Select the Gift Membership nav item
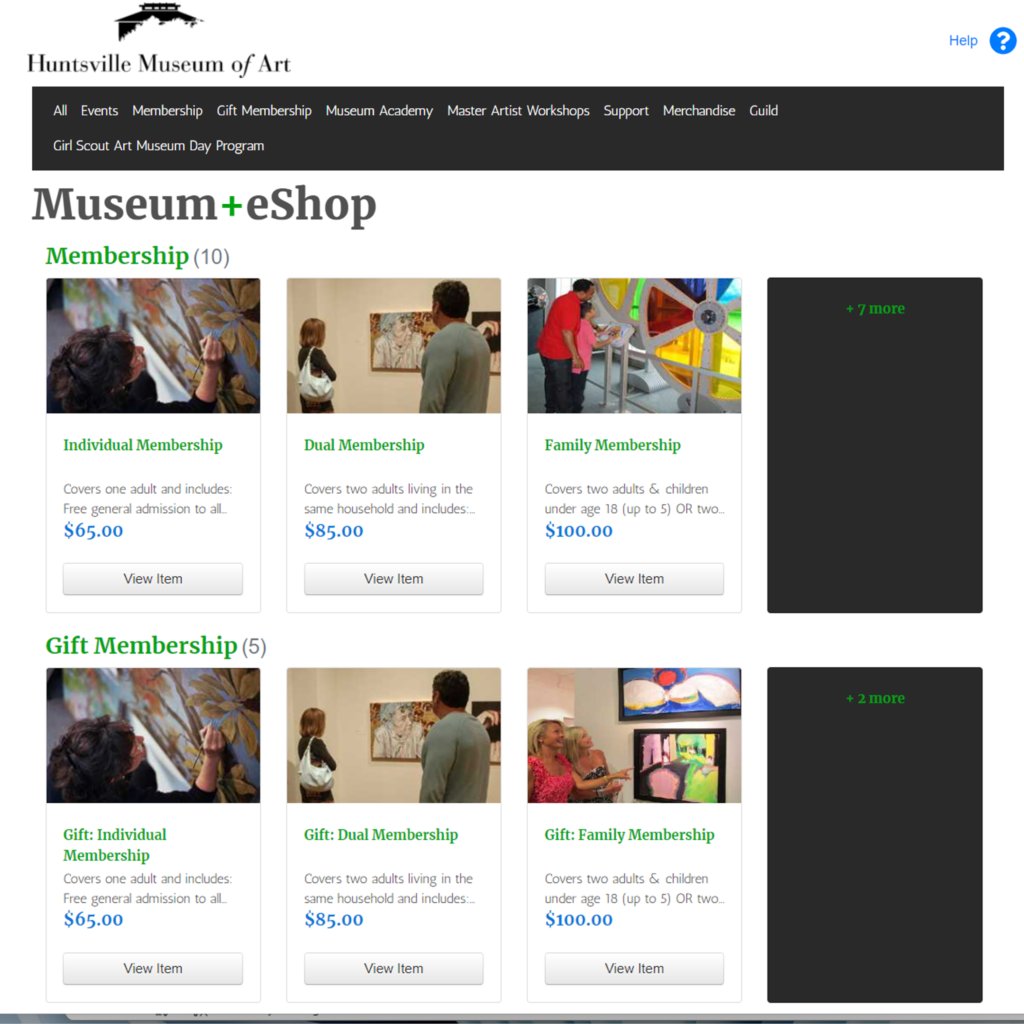The image size is (1024, 1024). 263,111
